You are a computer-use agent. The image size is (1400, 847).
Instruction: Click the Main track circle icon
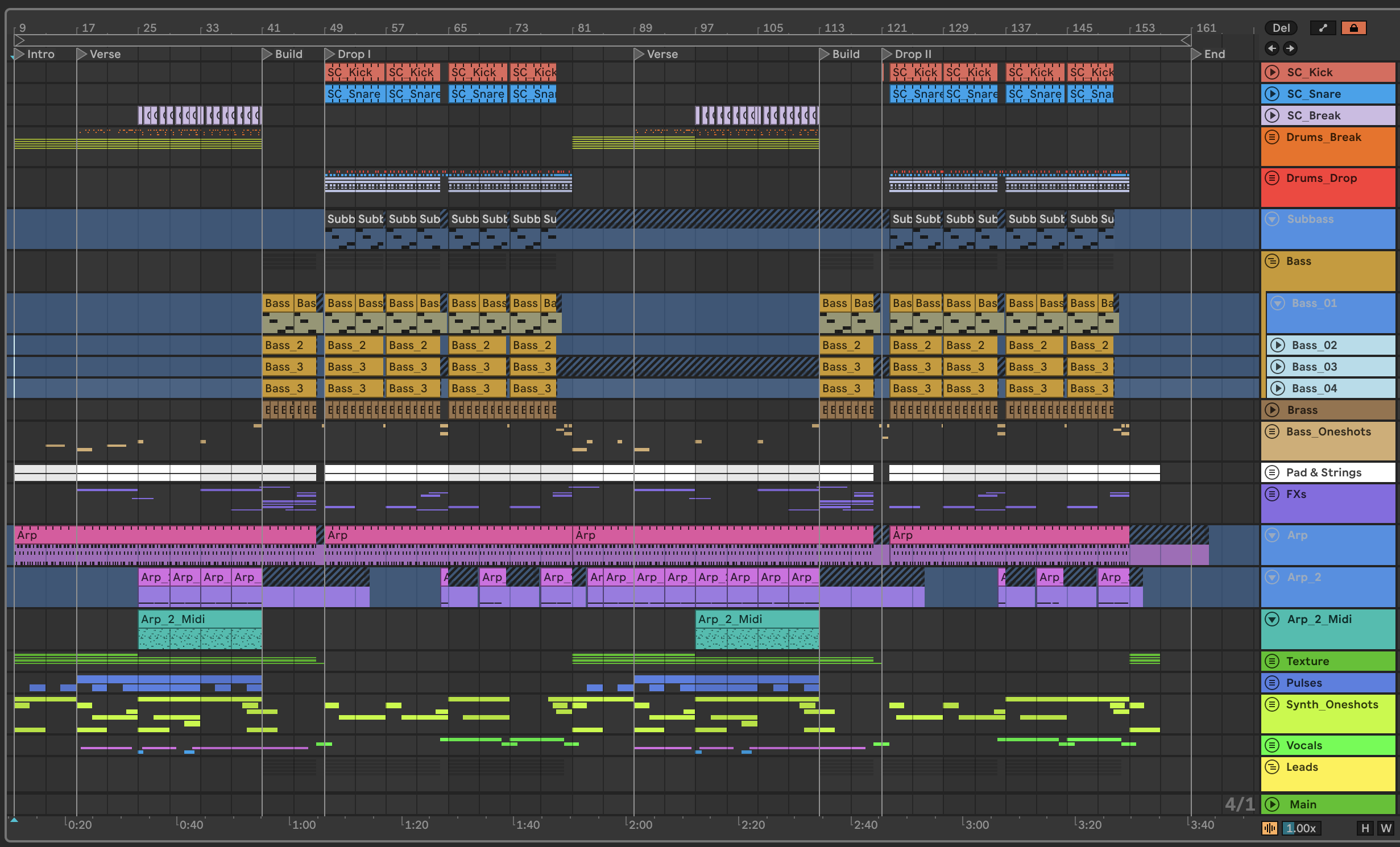click(1273, 804)
